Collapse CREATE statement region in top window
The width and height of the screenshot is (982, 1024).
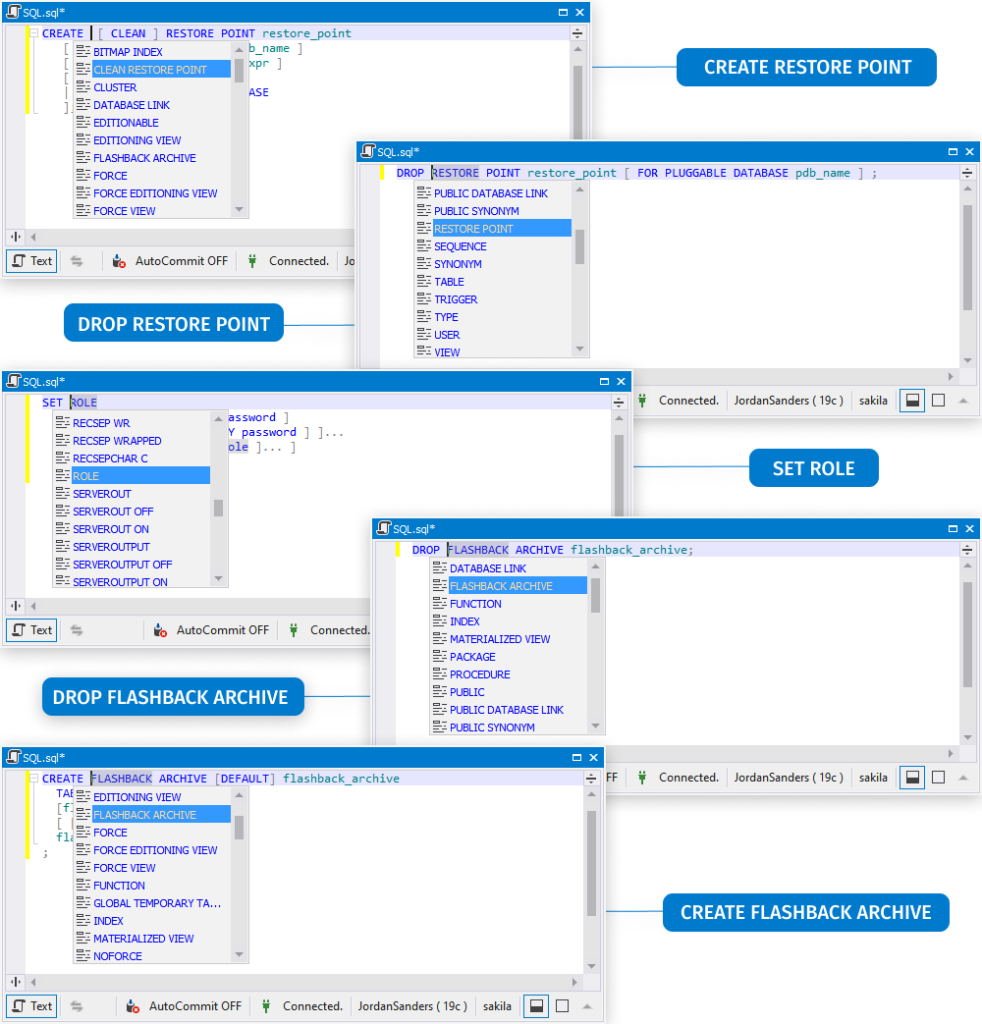[x=33, y=33]
